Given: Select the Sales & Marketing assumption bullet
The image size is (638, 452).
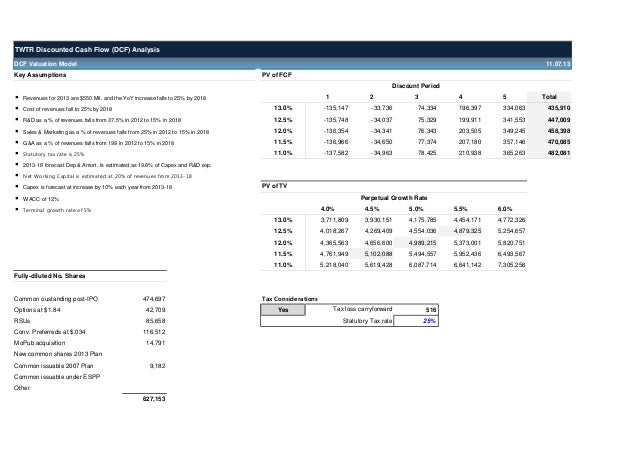Looking at the screenshot, I should [x=116, y=132].
